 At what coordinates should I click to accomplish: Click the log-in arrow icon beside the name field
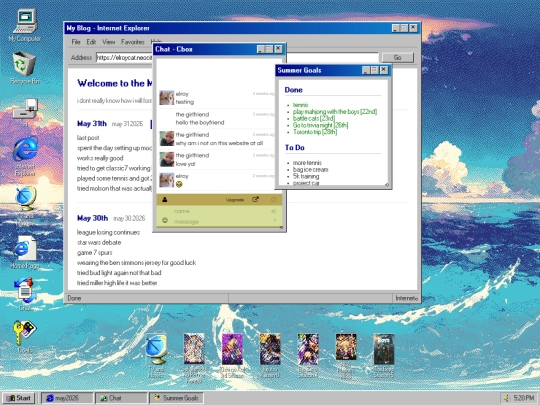point(274,211)
